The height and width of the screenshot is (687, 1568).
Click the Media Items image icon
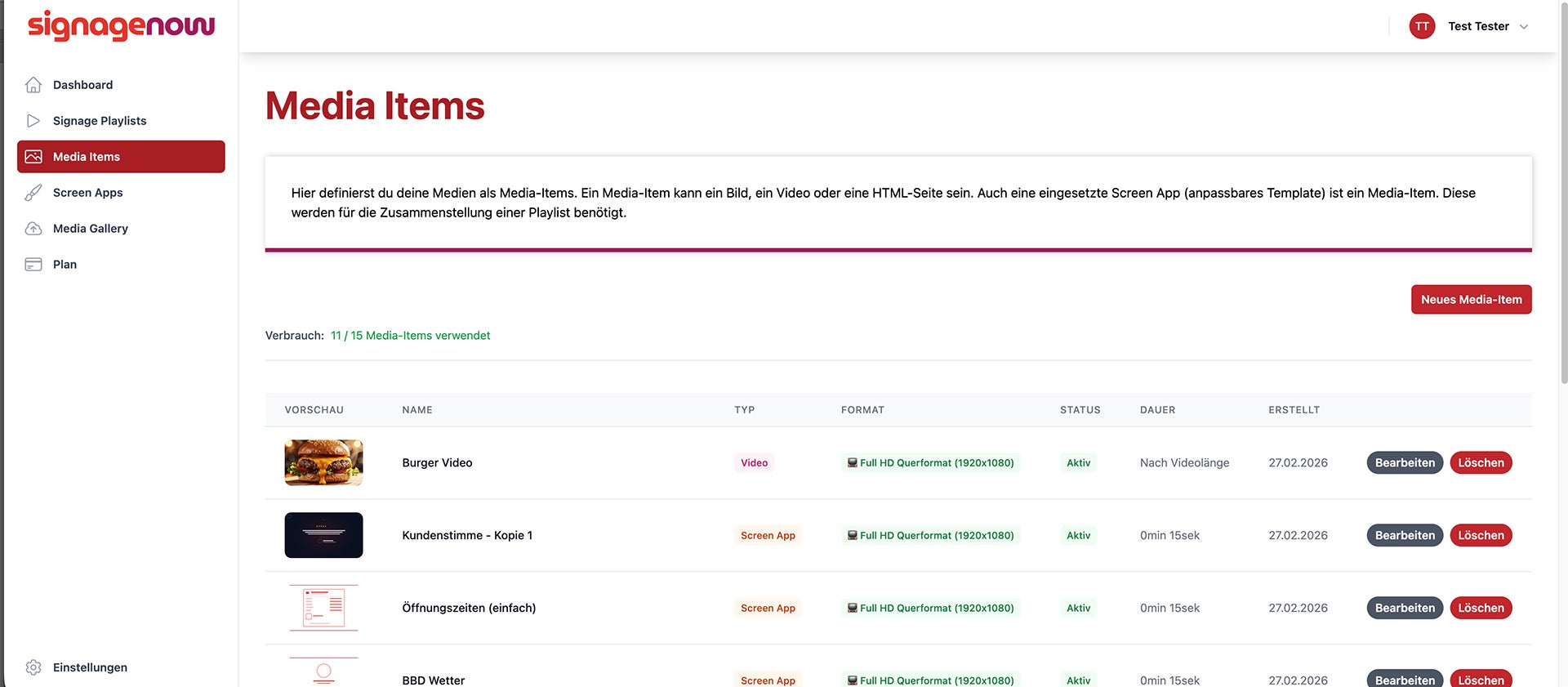(33, 157)
